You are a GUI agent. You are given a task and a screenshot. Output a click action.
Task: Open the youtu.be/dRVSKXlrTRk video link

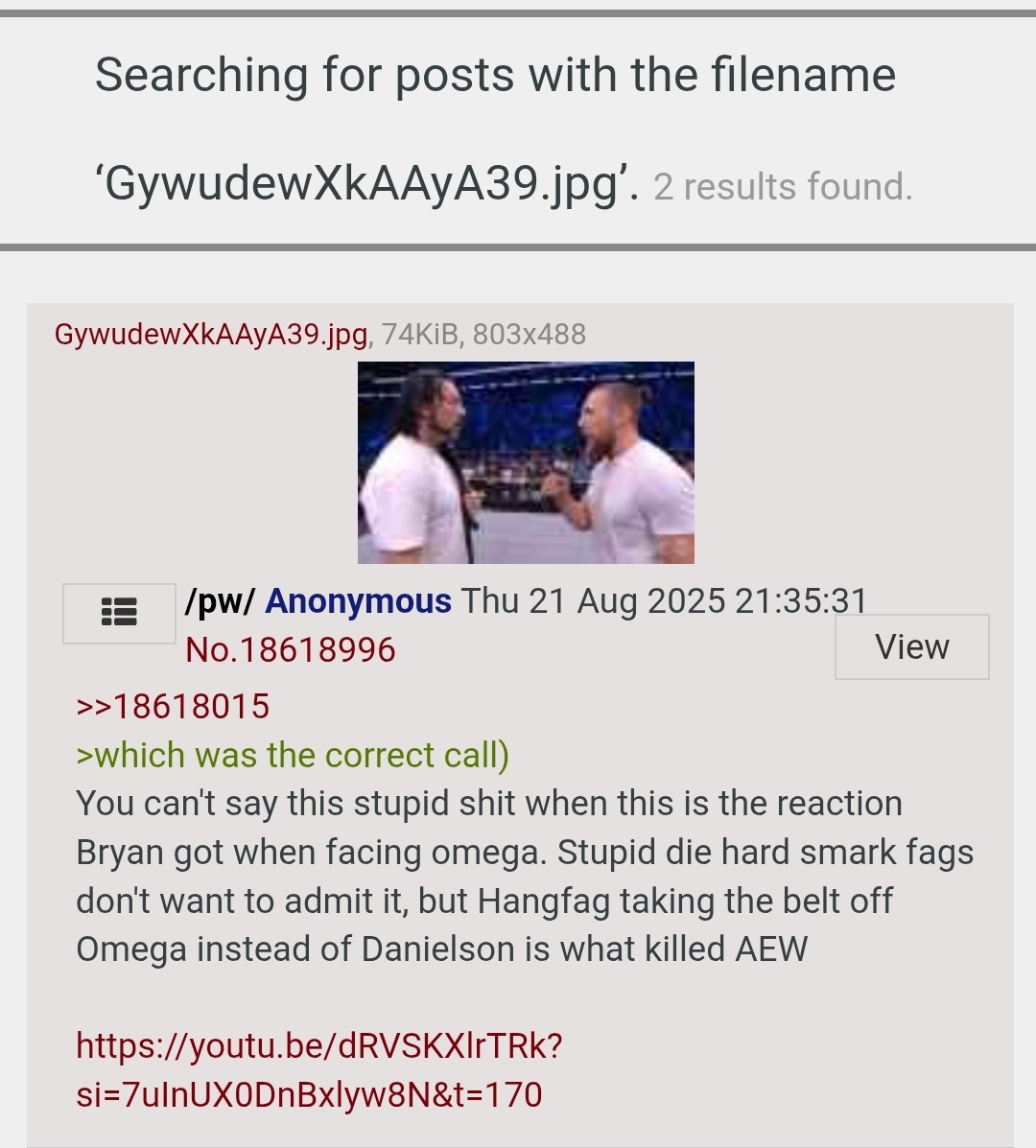[x=319, y=1045]
